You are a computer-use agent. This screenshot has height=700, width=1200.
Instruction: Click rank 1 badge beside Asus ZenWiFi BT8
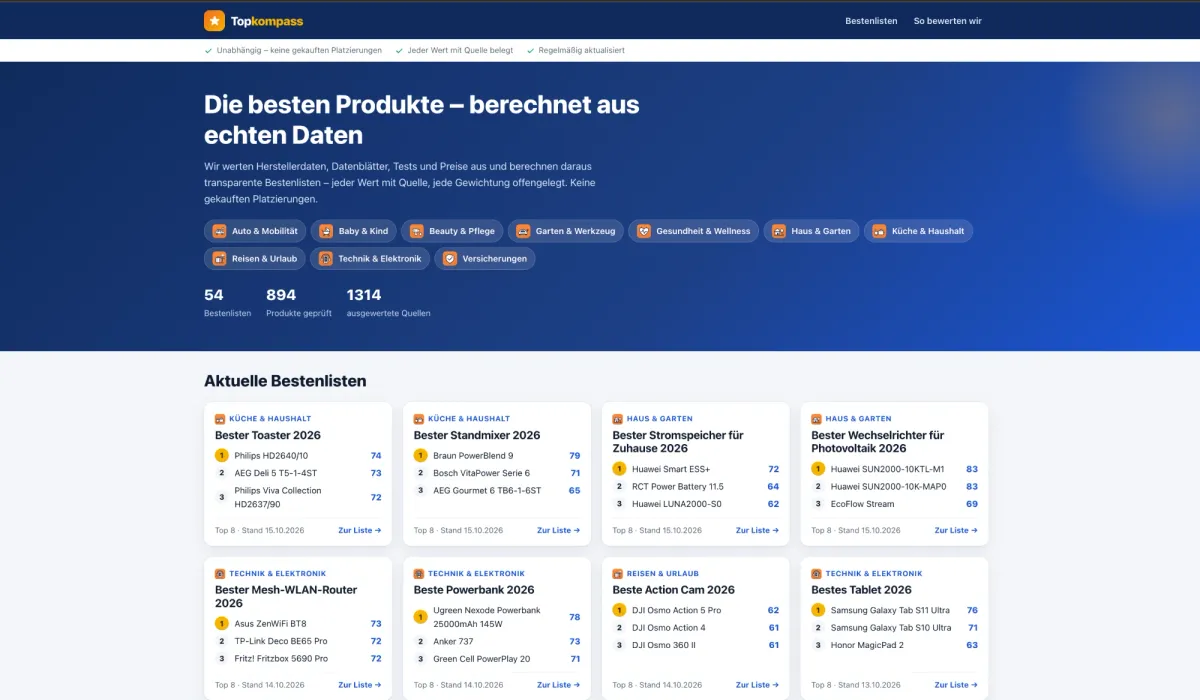[x=221, y=623]
